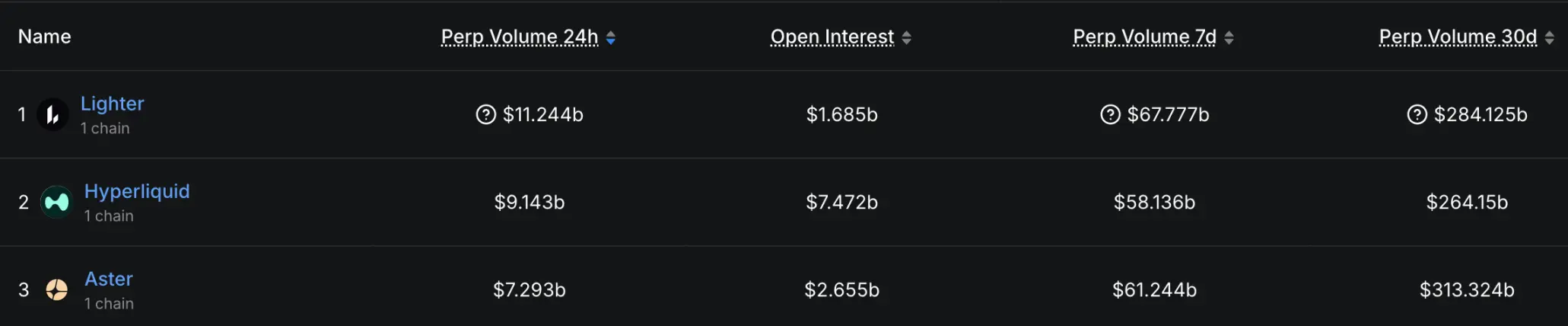Click sort arrows next to Perp Volume 24h
The image size is (1568, 326).
point(611,37)
